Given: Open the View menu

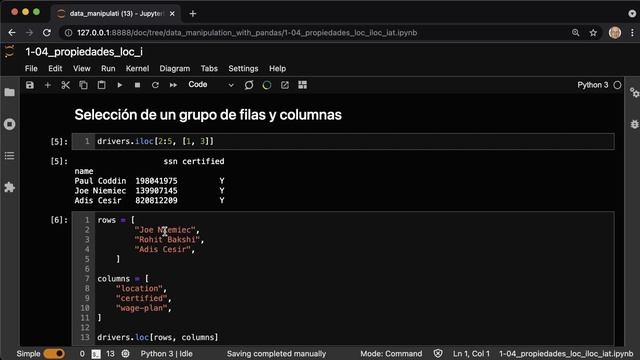Looking at the screenshot, I should pyautogui.click(x=82, y=69).
